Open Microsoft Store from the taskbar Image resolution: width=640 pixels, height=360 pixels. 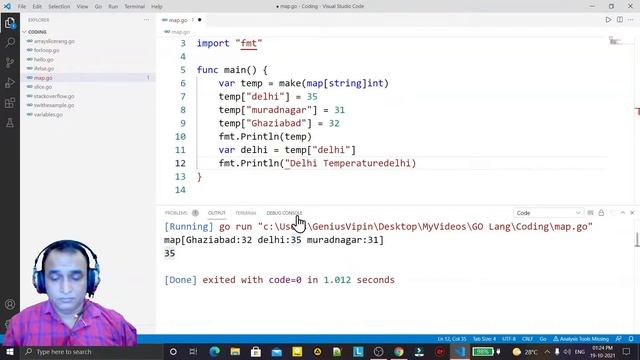point(256,351)
